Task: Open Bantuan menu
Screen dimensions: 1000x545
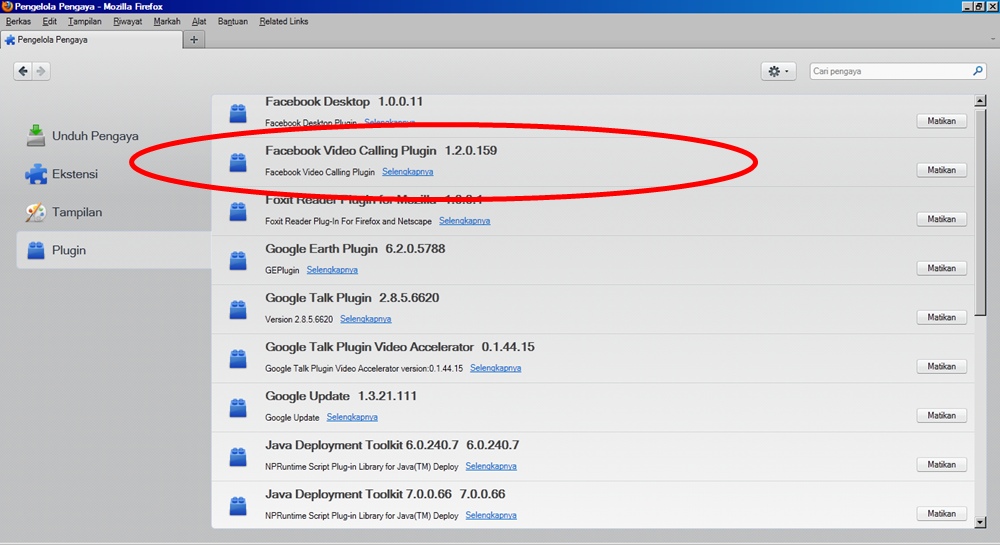Action: tap(233, 21)
